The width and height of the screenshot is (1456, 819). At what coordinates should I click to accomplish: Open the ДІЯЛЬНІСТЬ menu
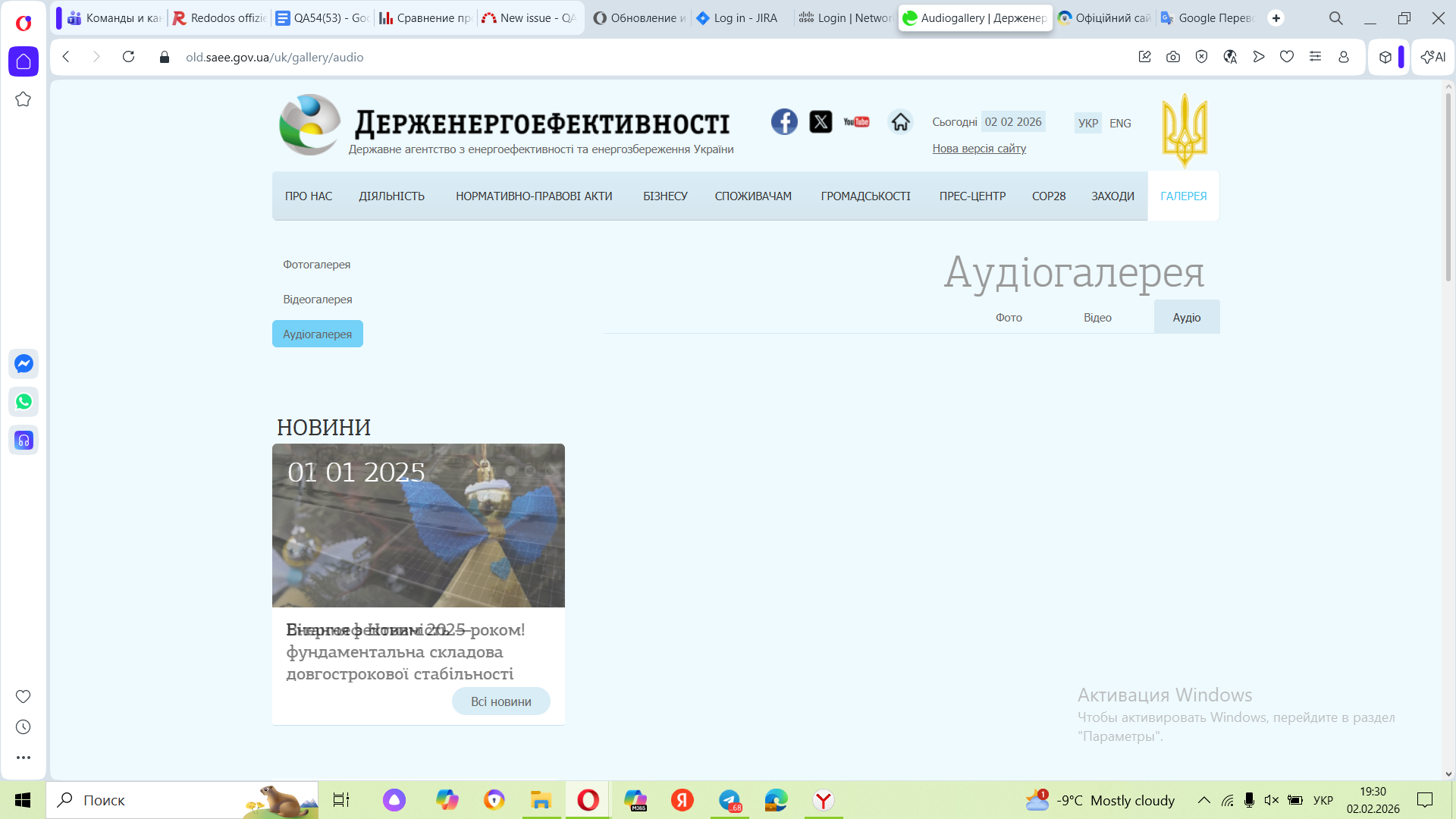(x=391, y=196)
